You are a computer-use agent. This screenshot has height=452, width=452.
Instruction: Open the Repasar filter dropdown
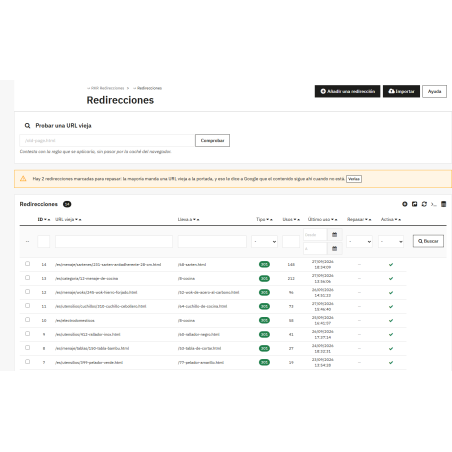(359, 241)
